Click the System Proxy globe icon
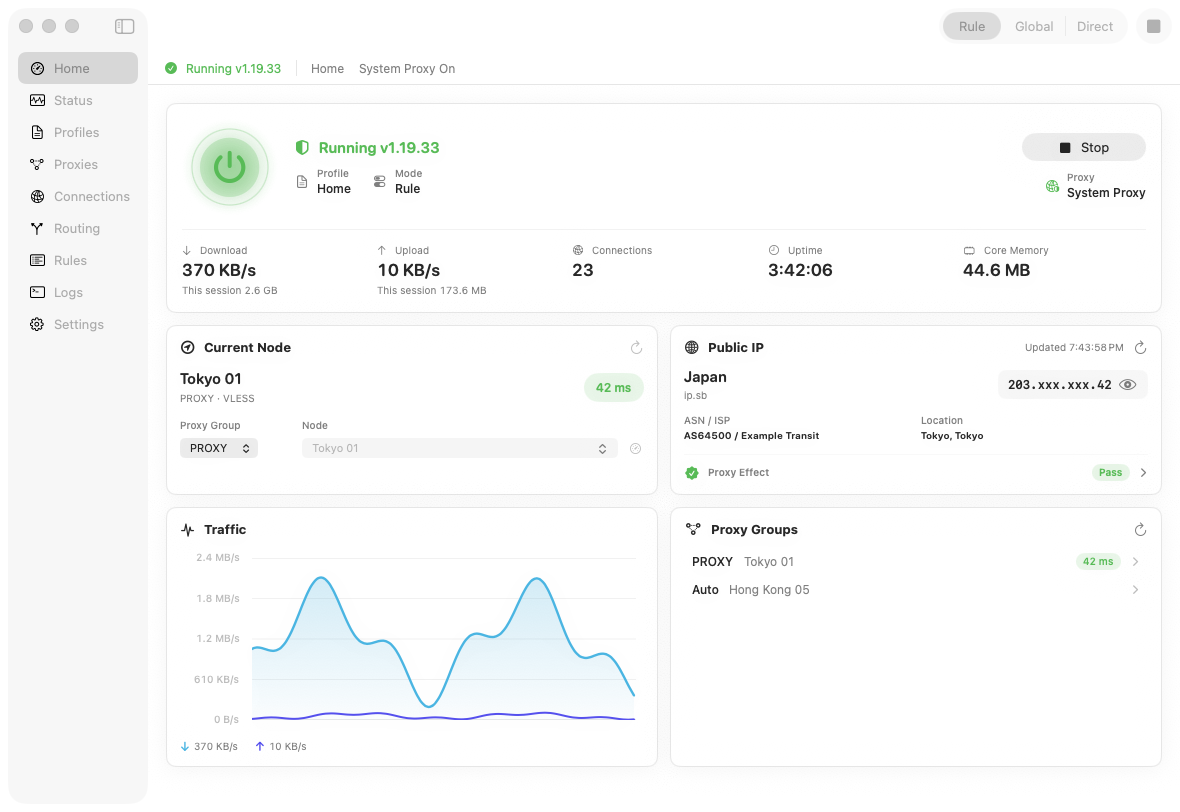The width and height of the screenshot is (1180, 812). 1052,186
